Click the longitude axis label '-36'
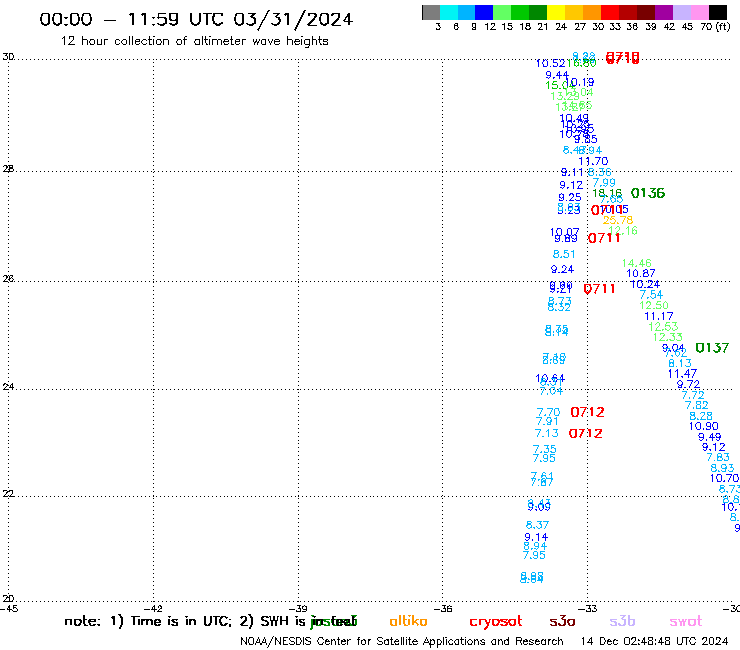 click(443, 609)
